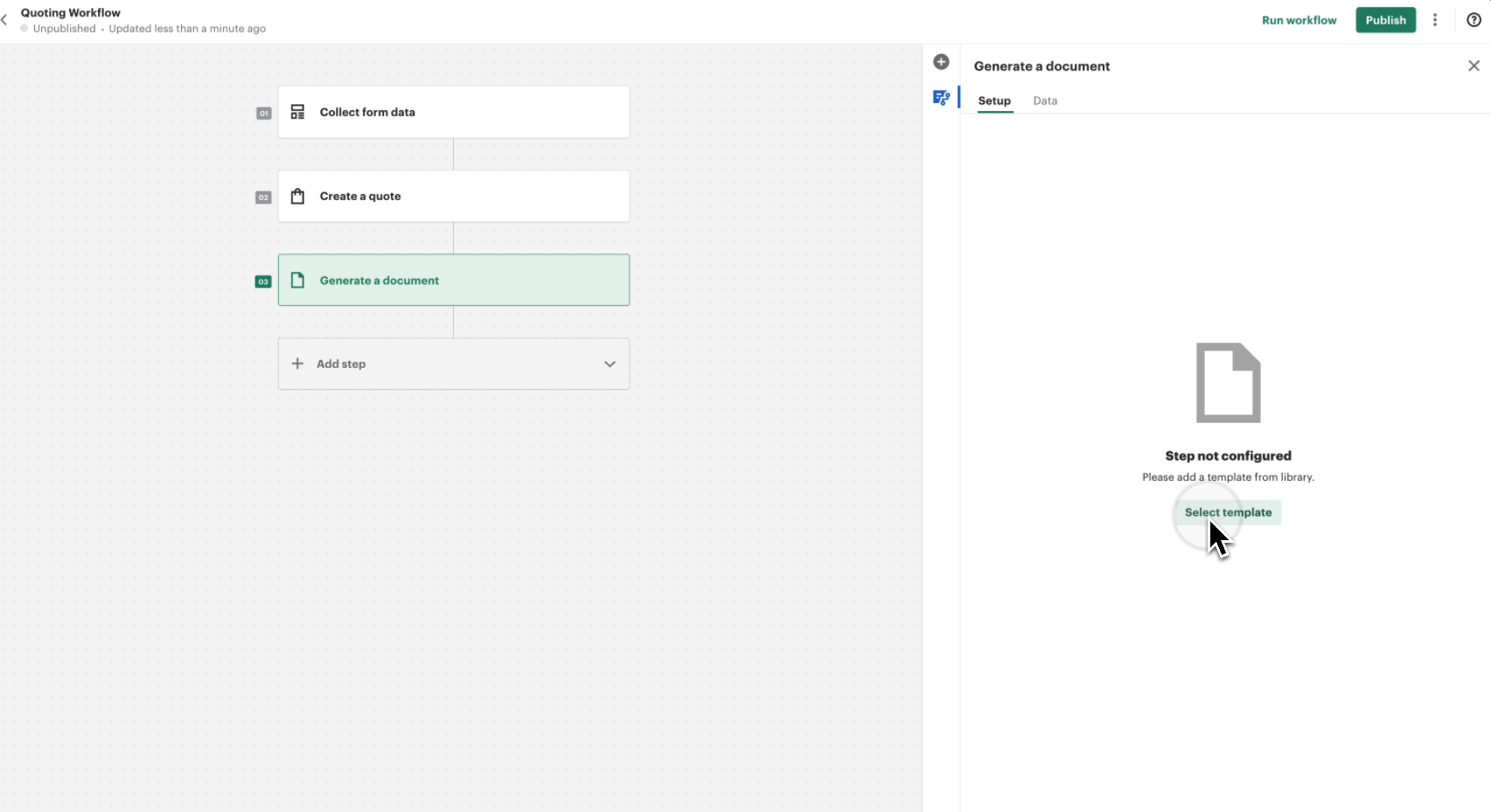
Task: Open the help question mark icon
Action: coord(1473,19)
